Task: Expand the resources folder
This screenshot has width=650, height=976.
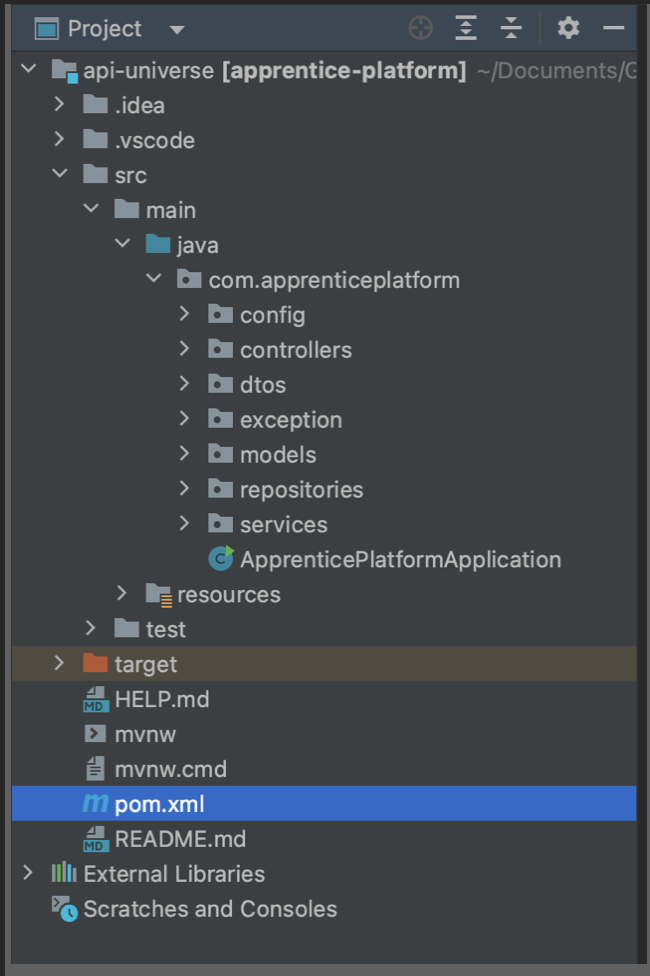Action: click(122, 594)
